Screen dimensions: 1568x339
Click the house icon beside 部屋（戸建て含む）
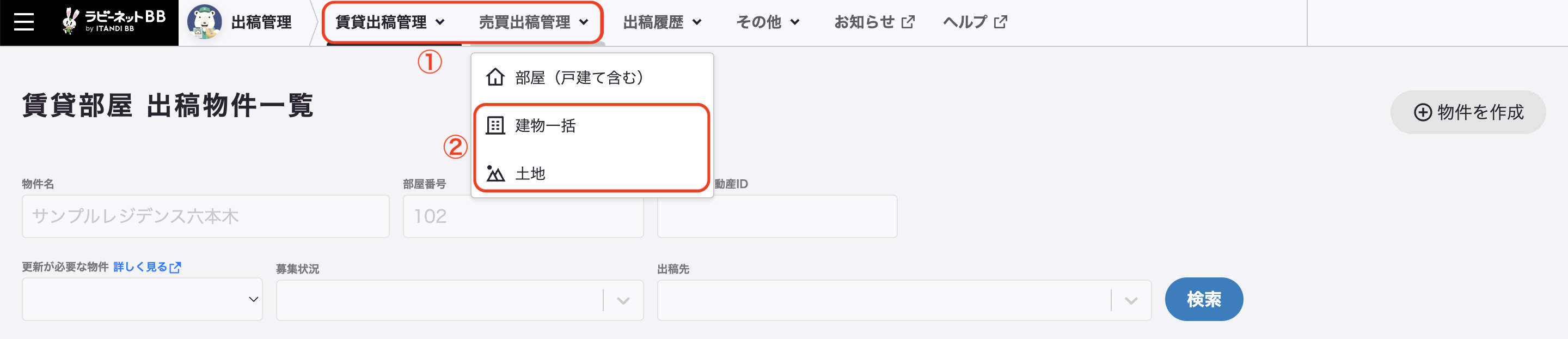[495, 77]
